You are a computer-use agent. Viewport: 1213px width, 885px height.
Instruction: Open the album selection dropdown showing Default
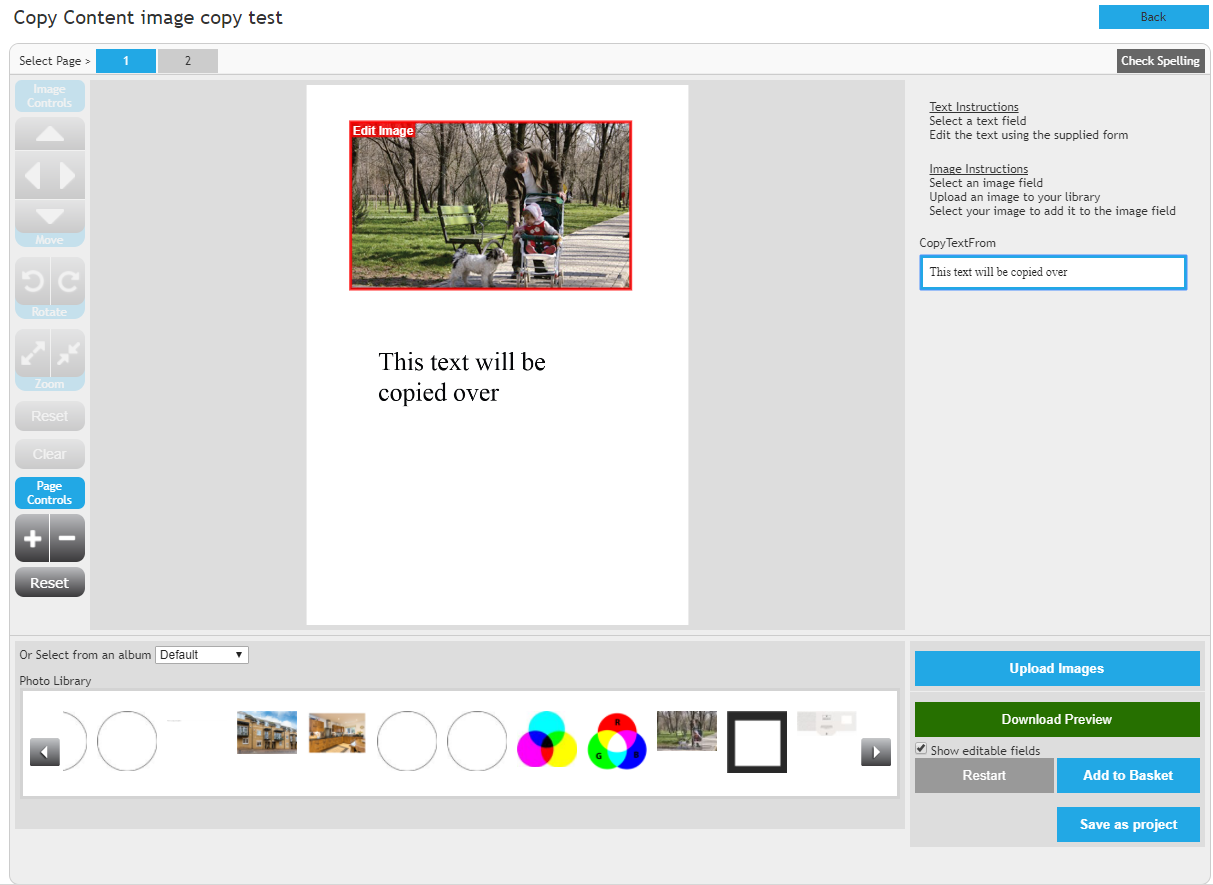coord(201,654)
